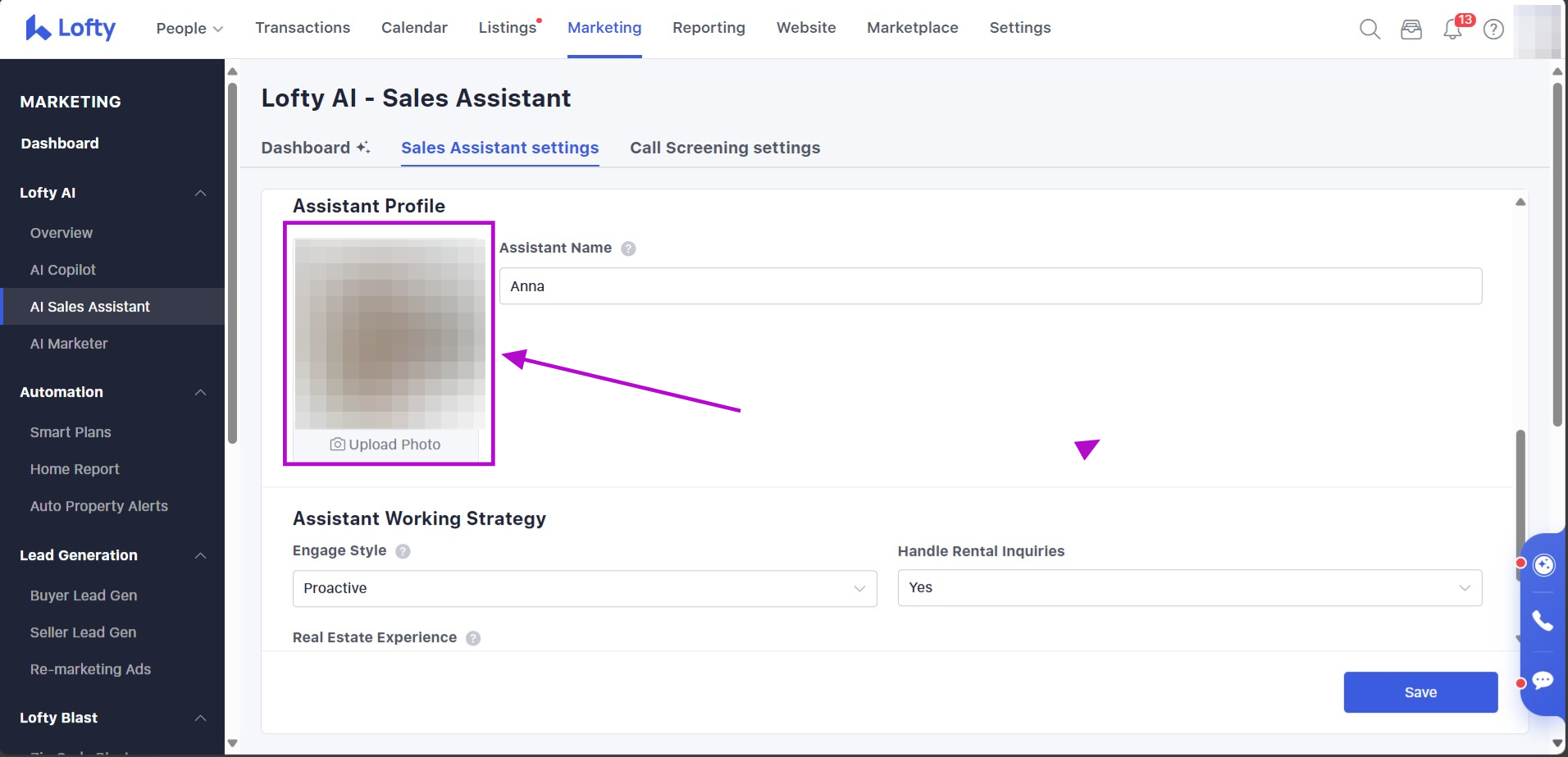
Task: Click the Lofty logo
Action: click(x=71, y=28)
